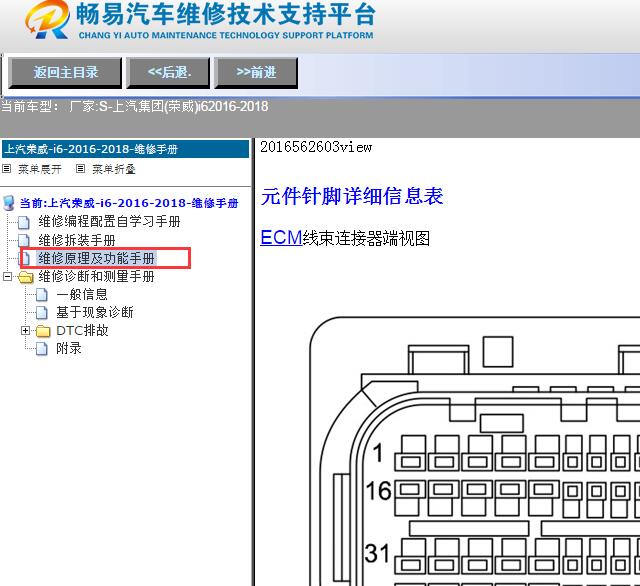Open root node 当前:上汽荣威-i6-2016-2018-维修手册
The image size is (640, 586).
click(x=129, y=203)
